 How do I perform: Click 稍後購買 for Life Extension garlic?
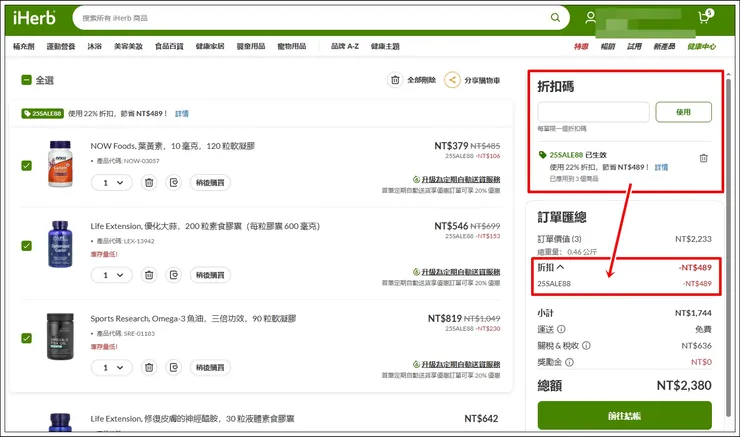coord(210,275)
